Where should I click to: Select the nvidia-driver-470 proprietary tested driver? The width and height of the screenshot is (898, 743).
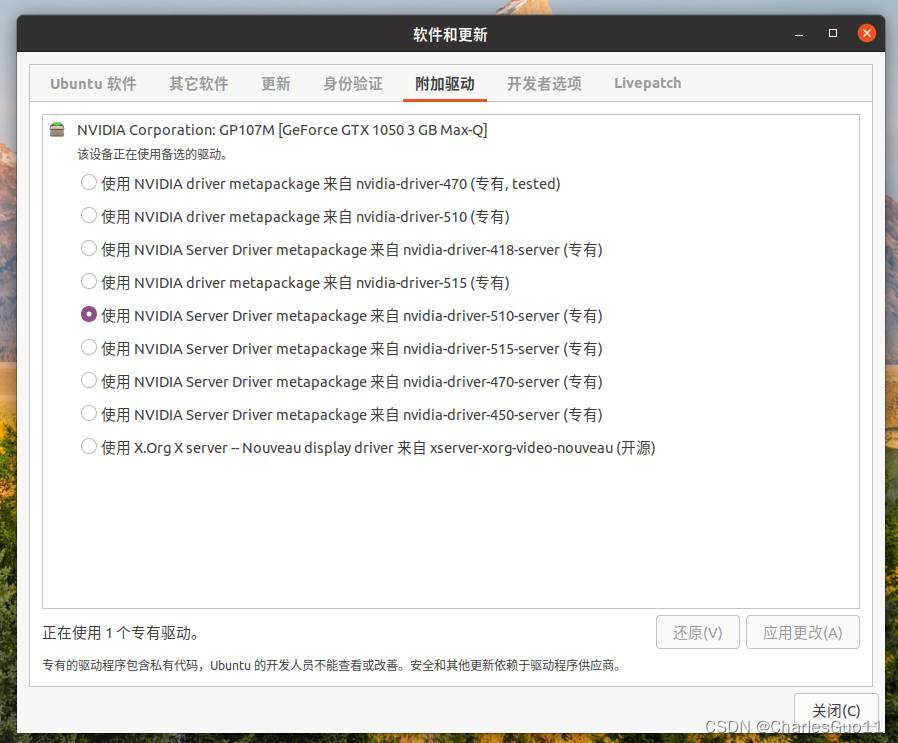(x=88, y=182)
